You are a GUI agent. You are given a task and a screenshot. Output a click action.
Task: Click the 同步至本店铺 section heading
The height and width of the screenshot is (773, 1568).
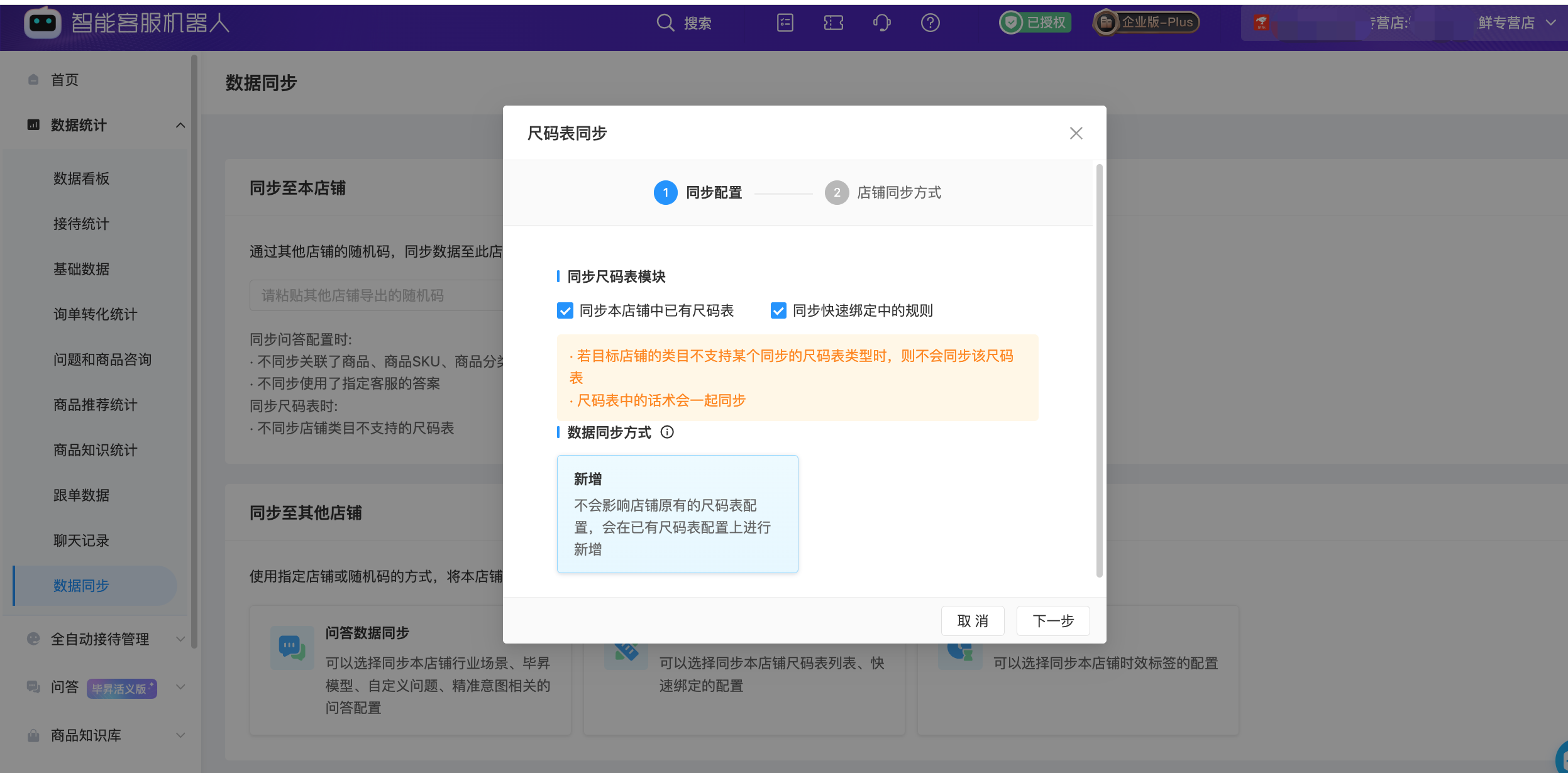297,188
